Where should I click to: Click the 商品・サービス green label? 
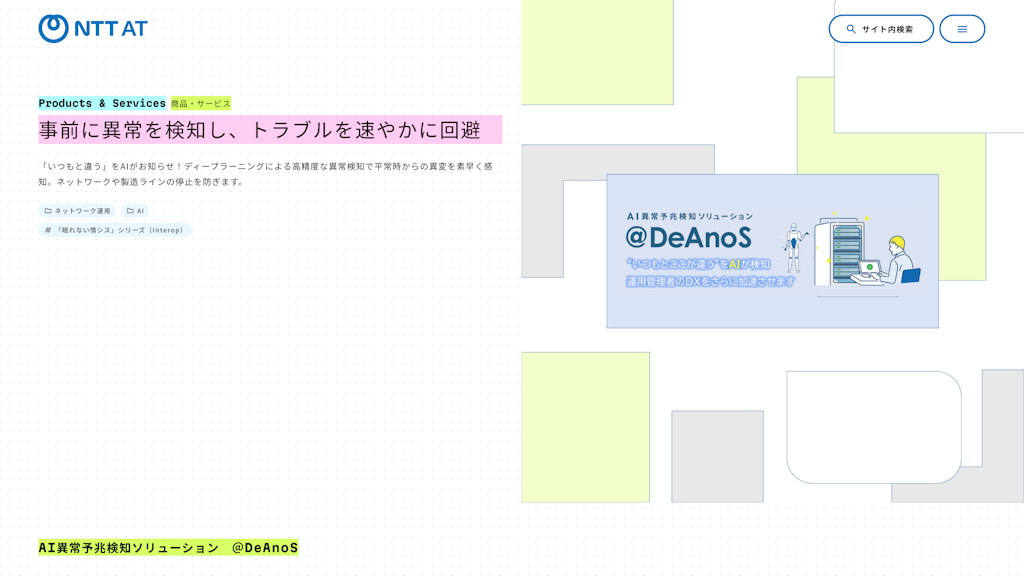click(x=201, y=103)
